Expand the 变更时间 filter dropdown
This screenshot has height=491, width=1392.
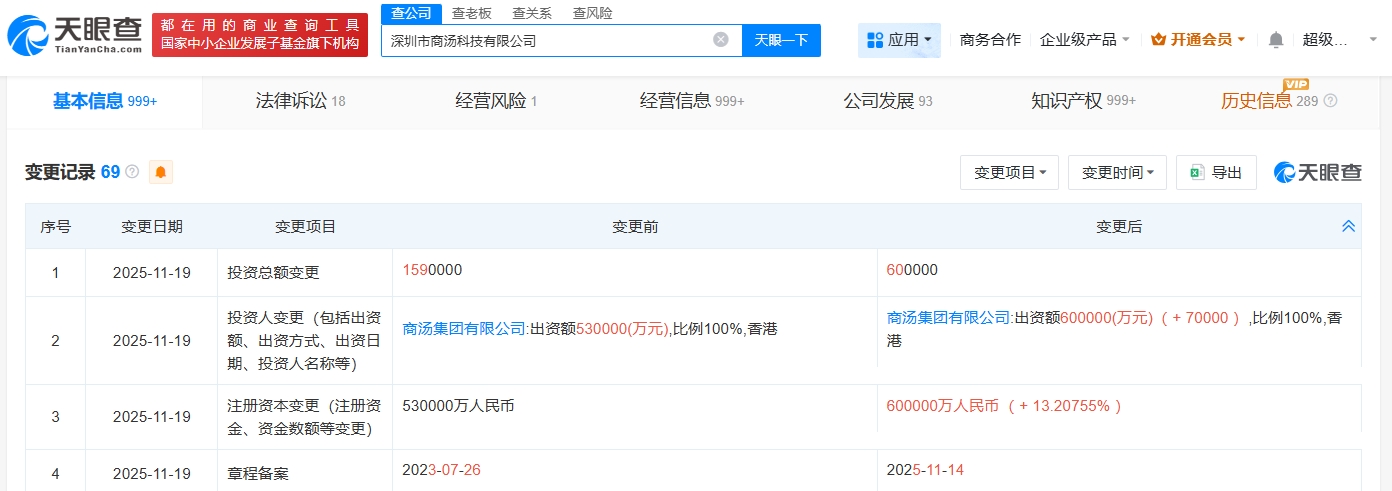tap(1117, 172)
